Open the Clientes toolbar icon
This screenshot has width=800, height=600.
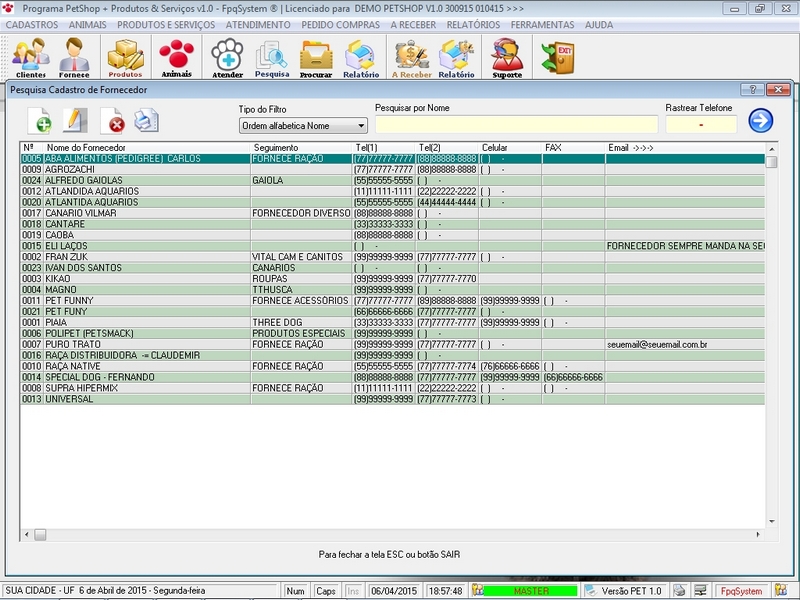click(x=31, y=57)
